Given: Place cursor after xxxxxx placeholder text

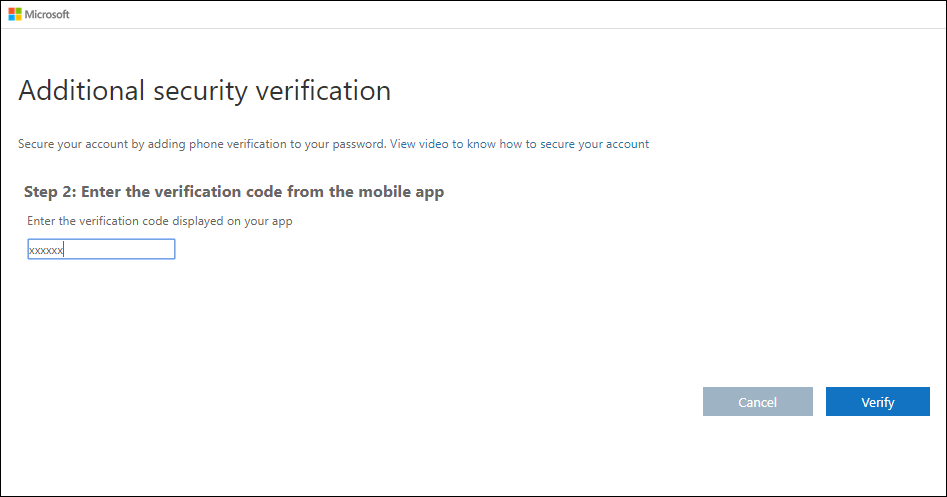Looking at the screenshot, I should click(x=65, y=250).
